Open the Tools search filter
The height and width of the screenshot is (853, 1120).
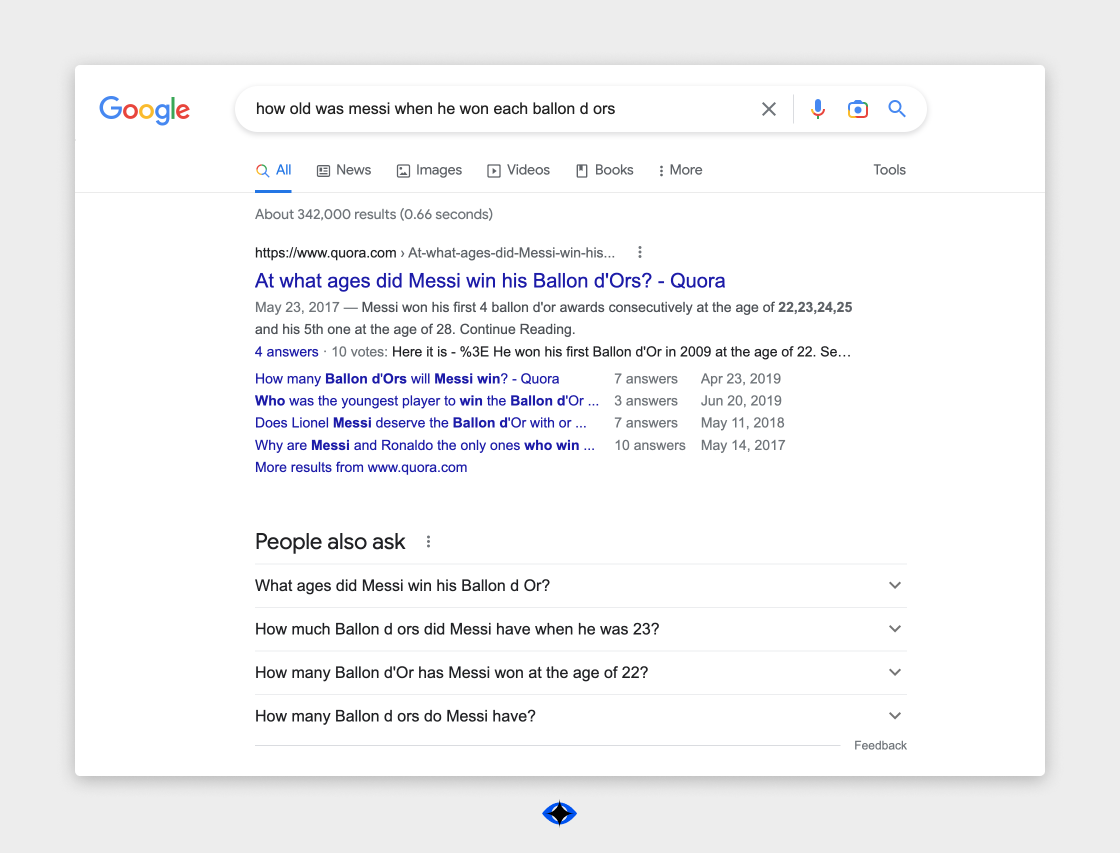pos(889,170)
